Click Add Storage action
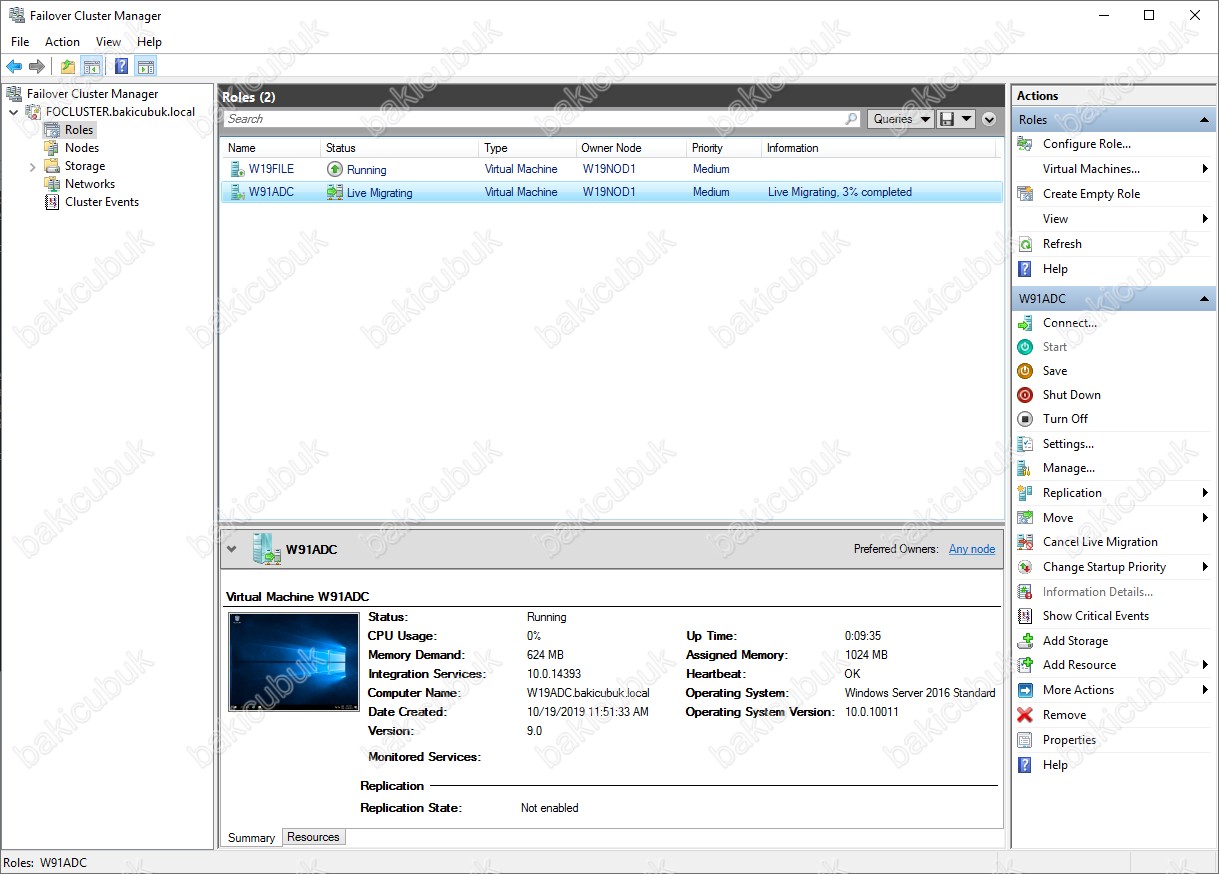This screenshot has width=1219, height=874. click(x=1075, y=641)
